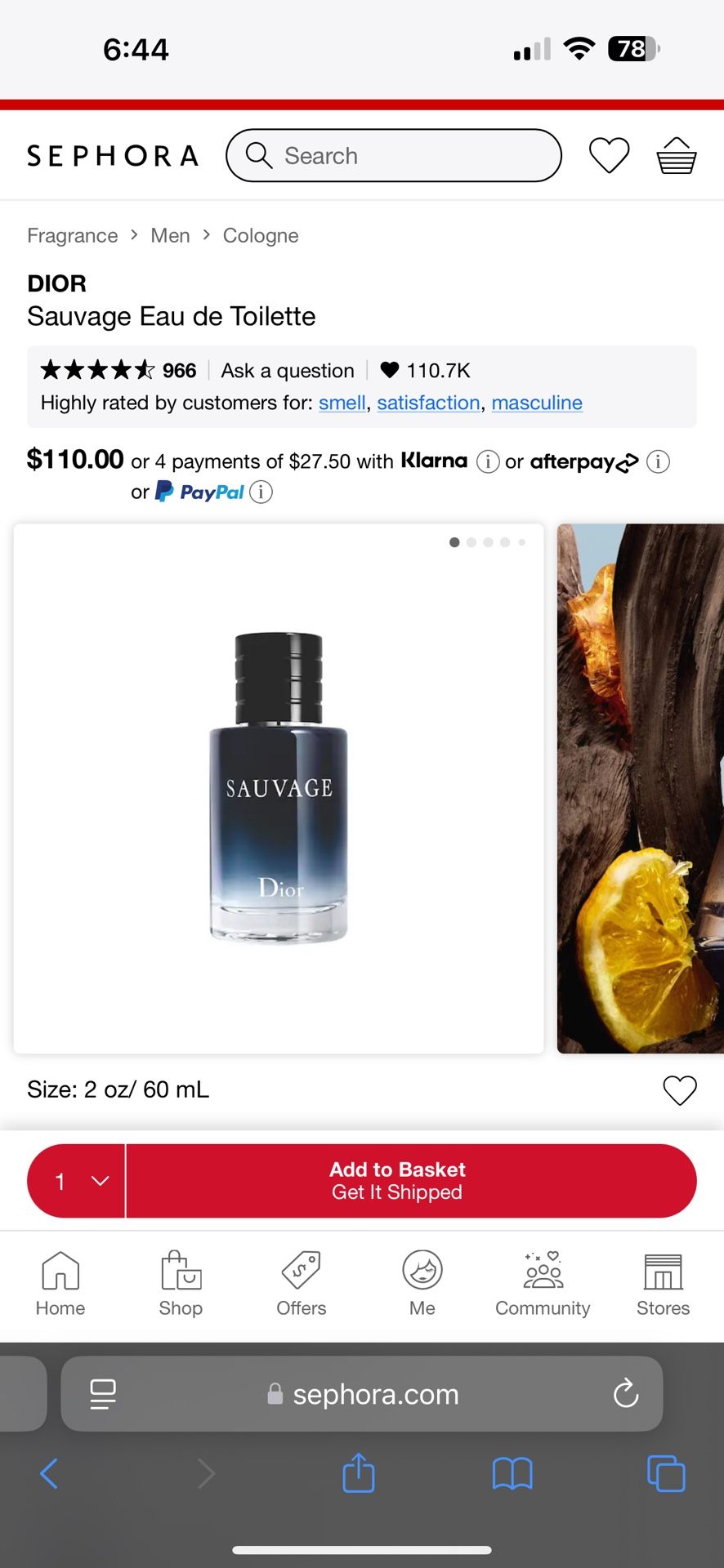724x1568 pixels.
Task: Open the Offers tab
Action: pyautogui.click(x=301, y=1284)
